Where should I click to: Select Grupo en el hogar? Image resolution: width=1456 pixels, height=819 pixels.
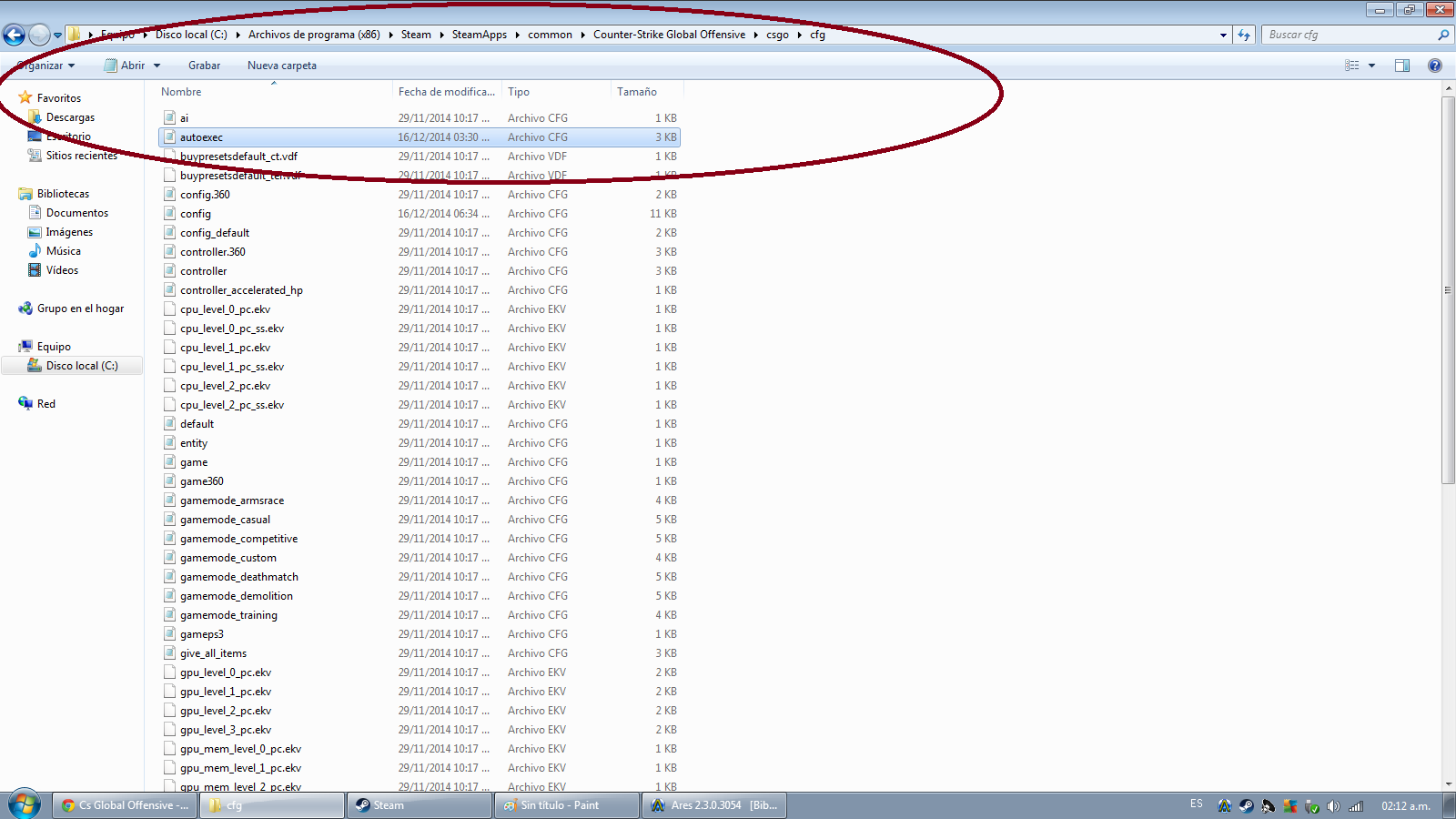[80, 308]
